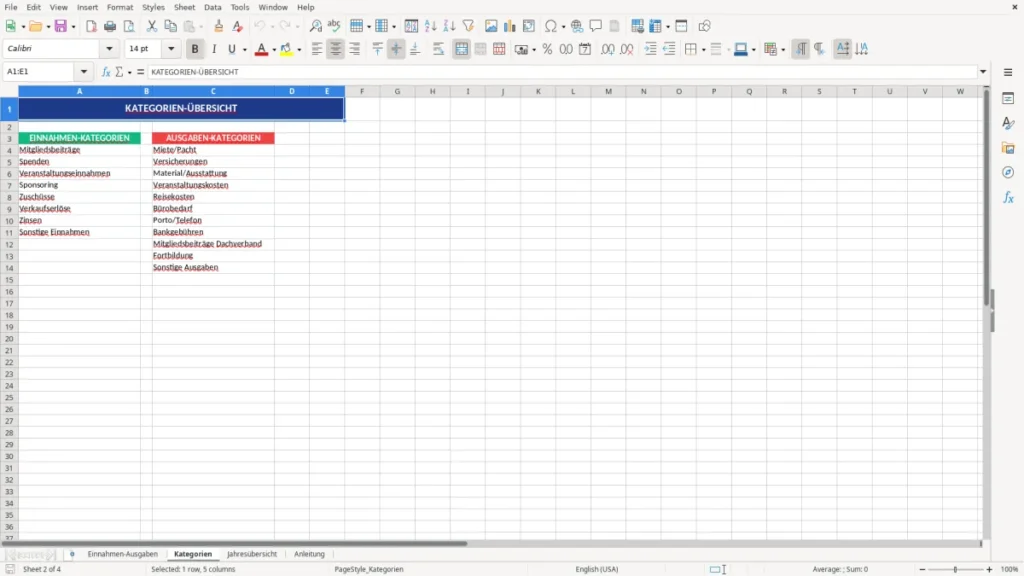Apply the red font color swatch
The image size is (1024, 576).
pyautogui.click(x=261, y=50)
